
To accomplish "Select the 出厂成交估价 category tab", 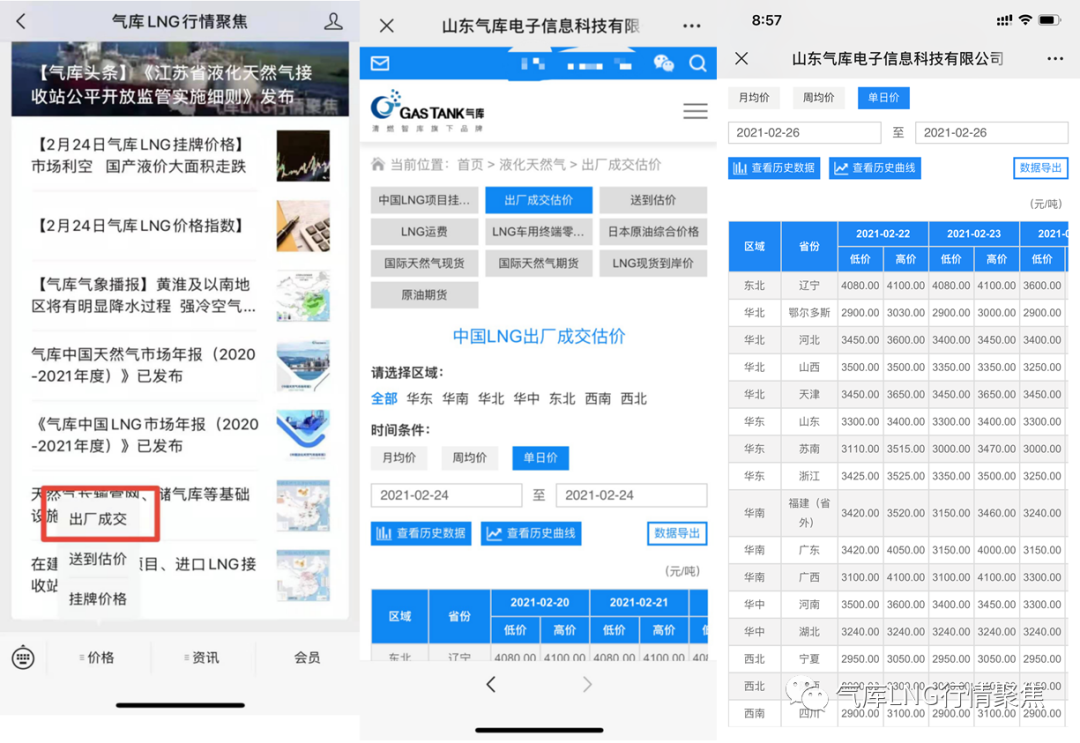I will pyautogui.click(x=539, y=200).
